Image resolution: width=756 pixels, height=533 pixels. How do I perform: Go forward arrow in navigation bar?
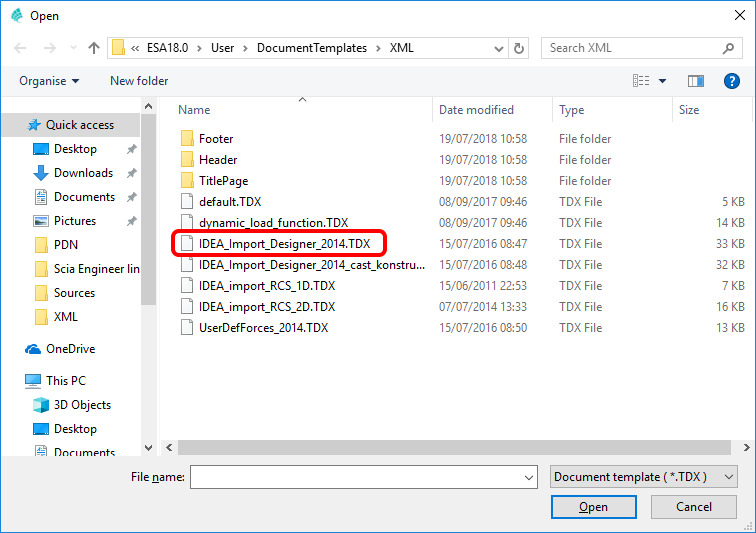(x=49, y=48)
